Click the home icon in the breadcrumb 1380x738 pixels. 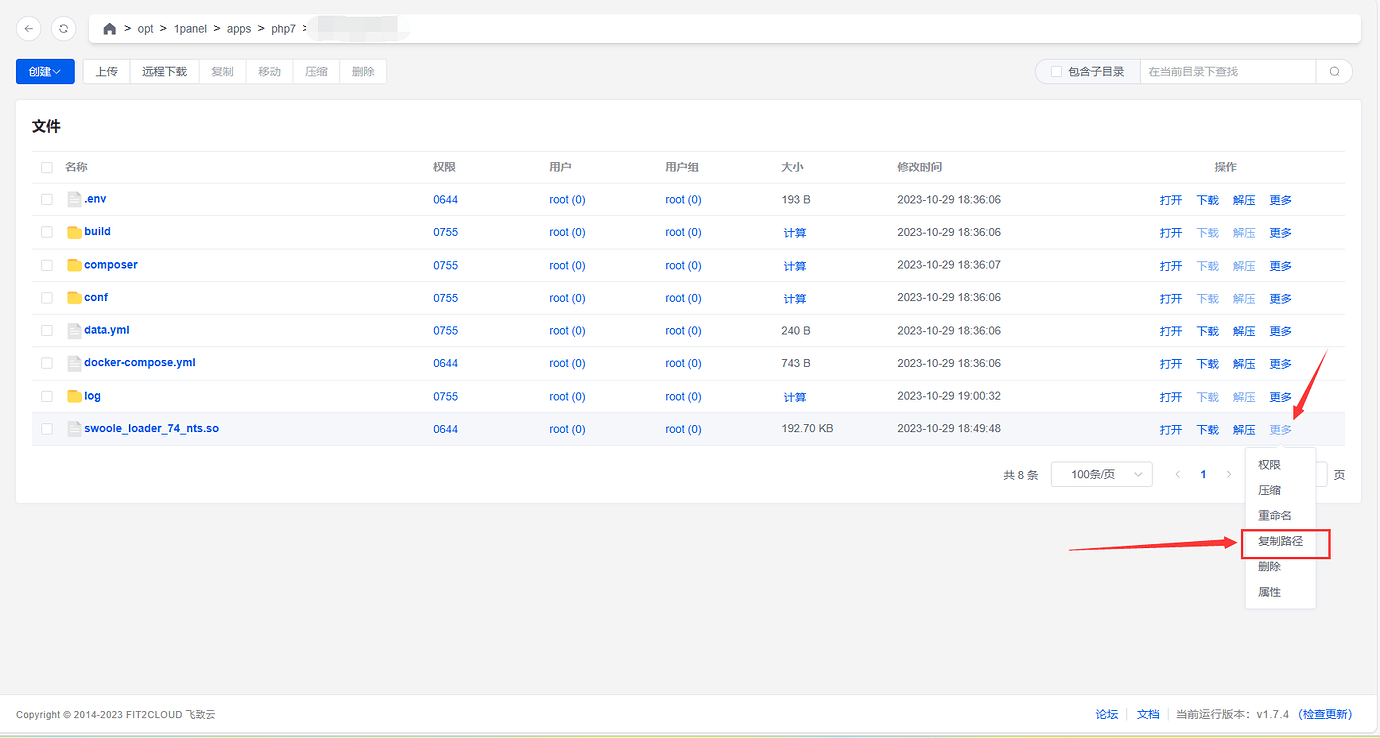pyautogui.click(x=109, y=29)
